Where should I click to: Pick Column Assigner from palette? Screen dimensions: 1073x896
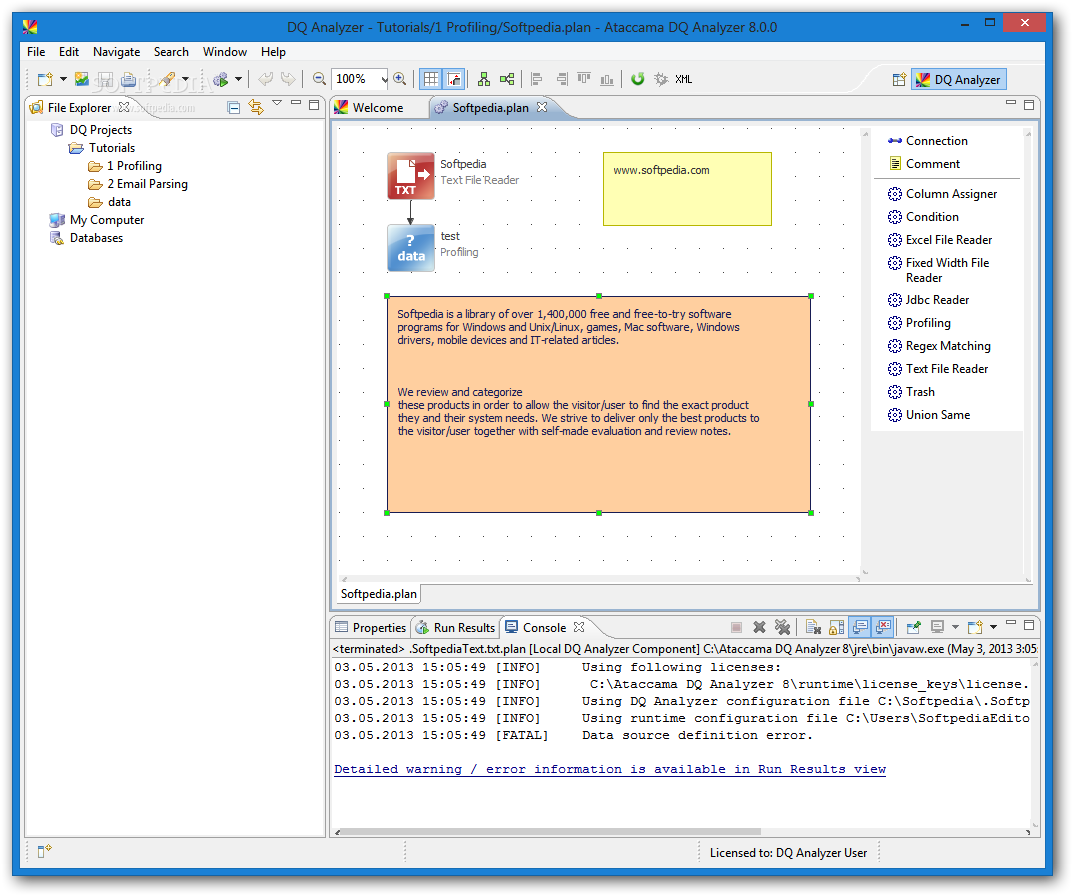(942, 194)
